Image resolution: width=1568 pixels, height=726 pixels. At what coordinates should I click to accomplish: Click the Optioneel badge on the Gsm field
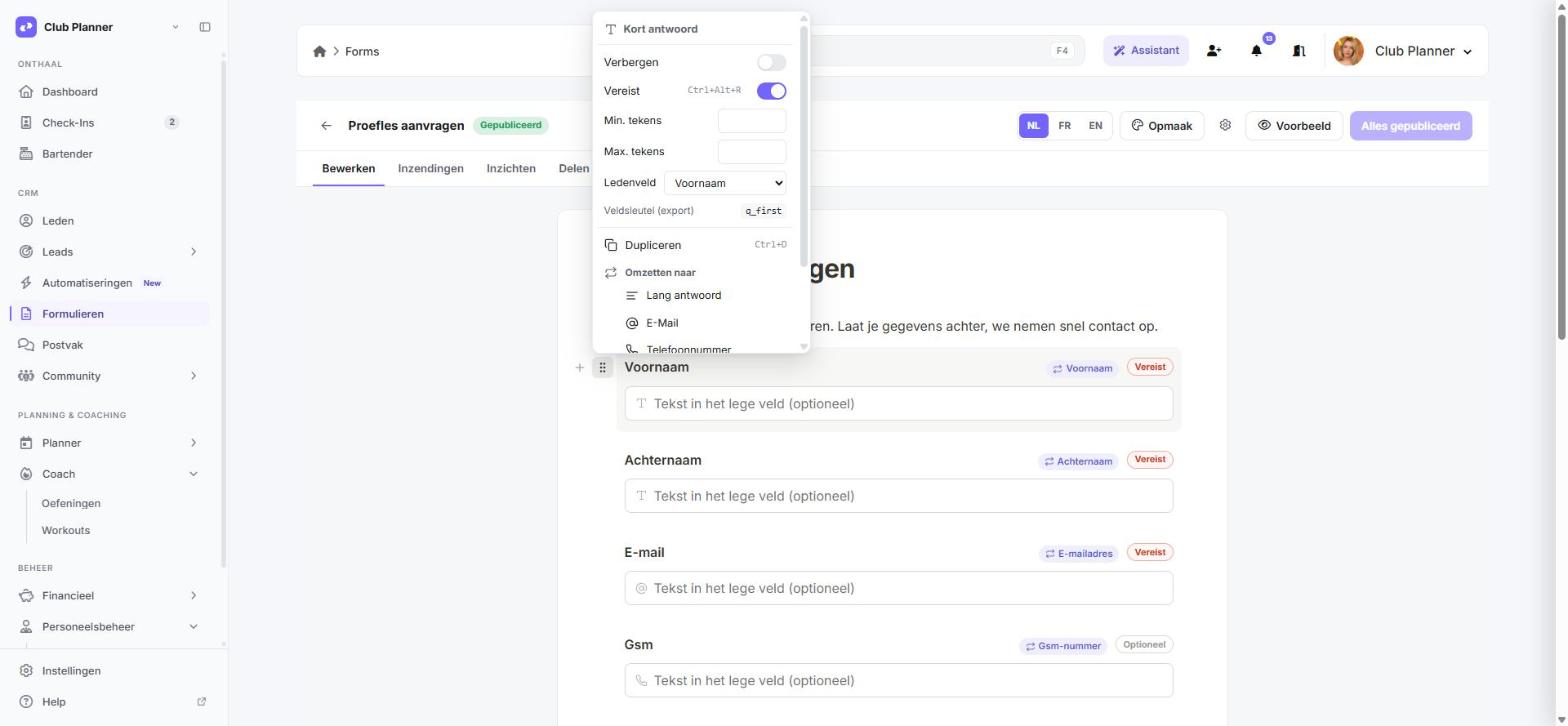point(1144,645)
